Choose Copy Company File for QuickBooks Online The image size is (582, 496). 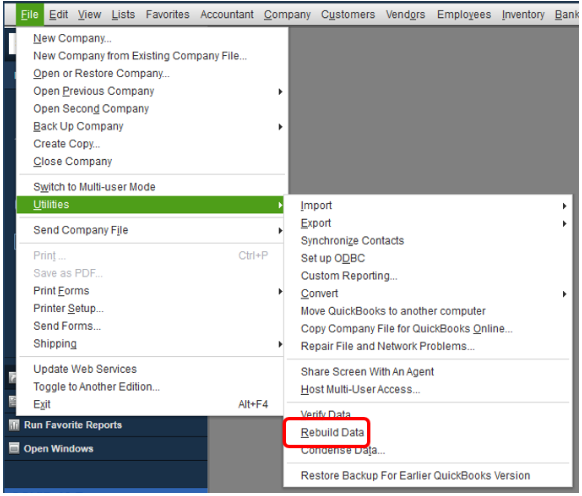coord(428,329)
